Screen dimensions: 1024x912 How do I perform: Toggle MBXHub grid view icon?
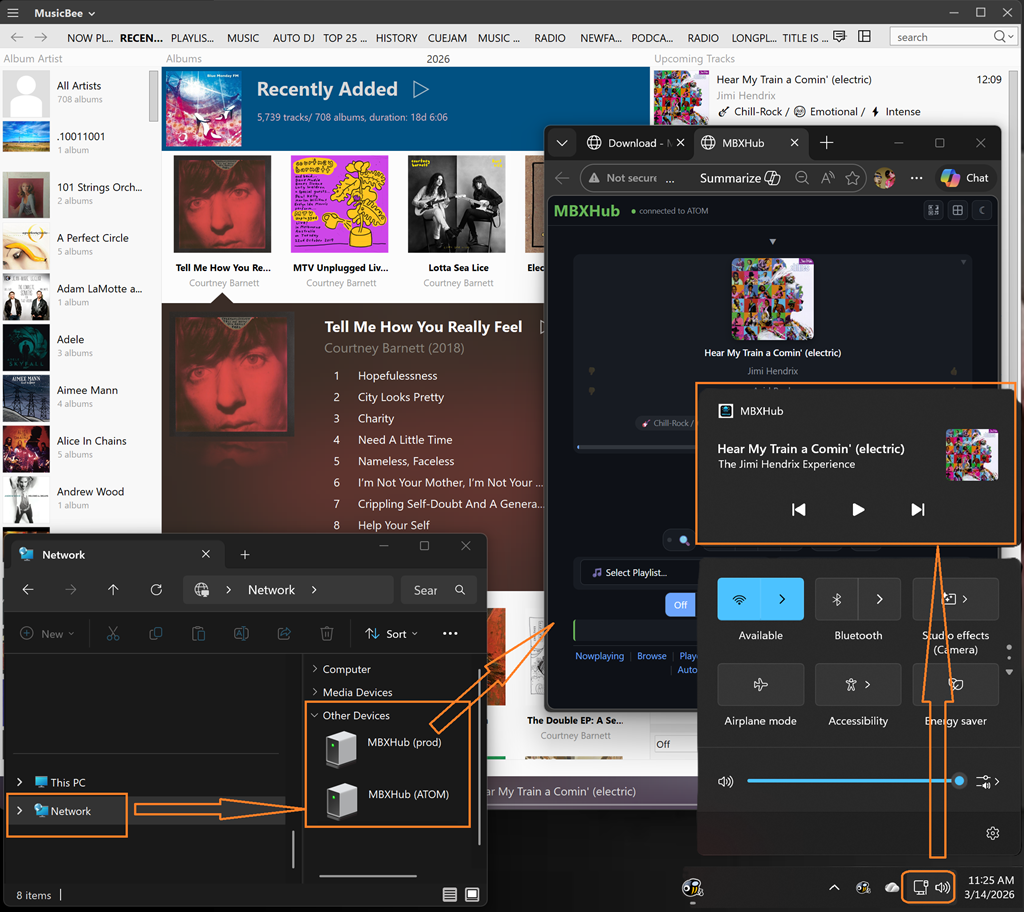click(x=957, y=210)
